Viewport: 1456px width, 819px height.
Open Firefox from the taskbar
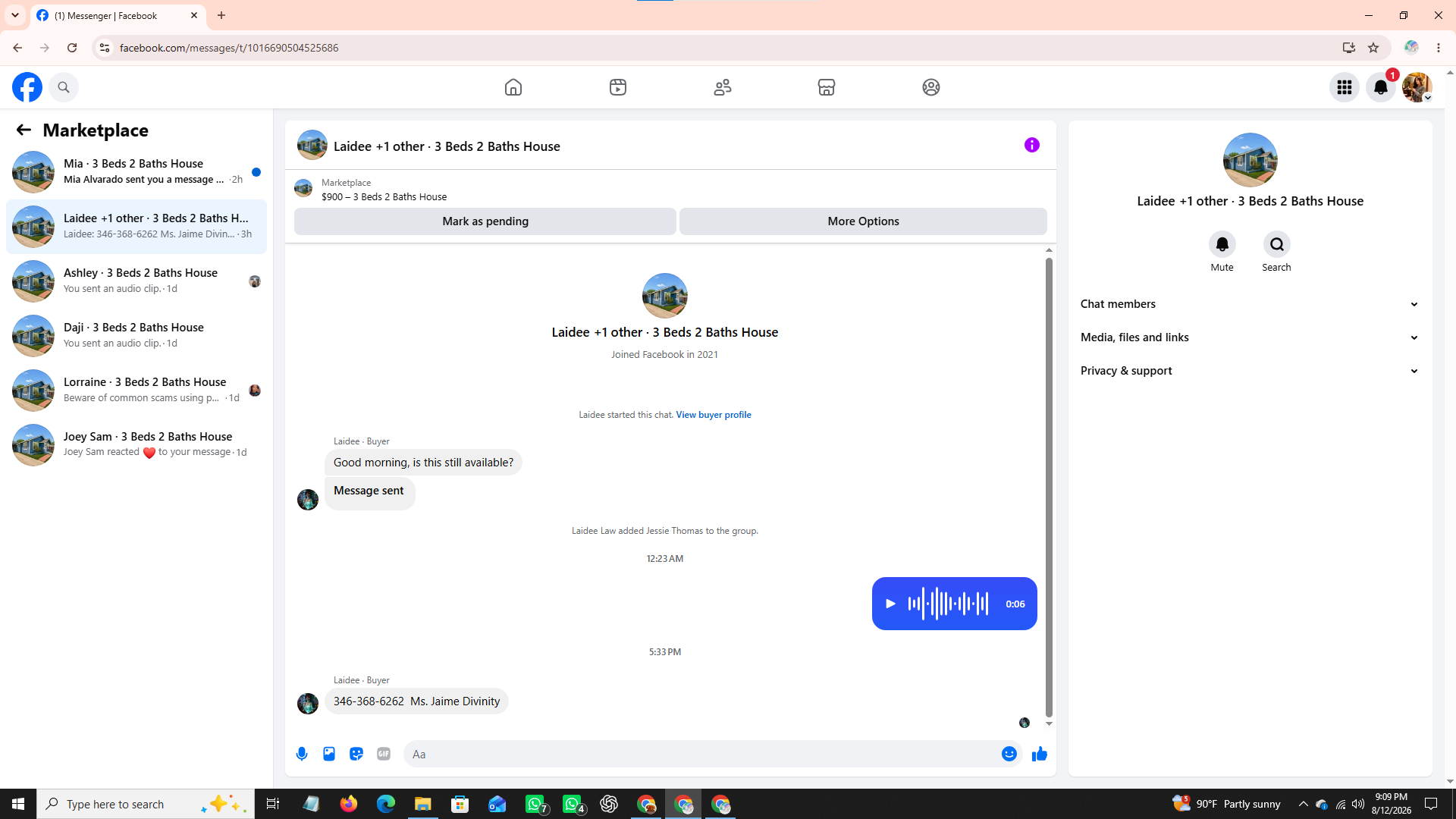click(x=349, y=804)
